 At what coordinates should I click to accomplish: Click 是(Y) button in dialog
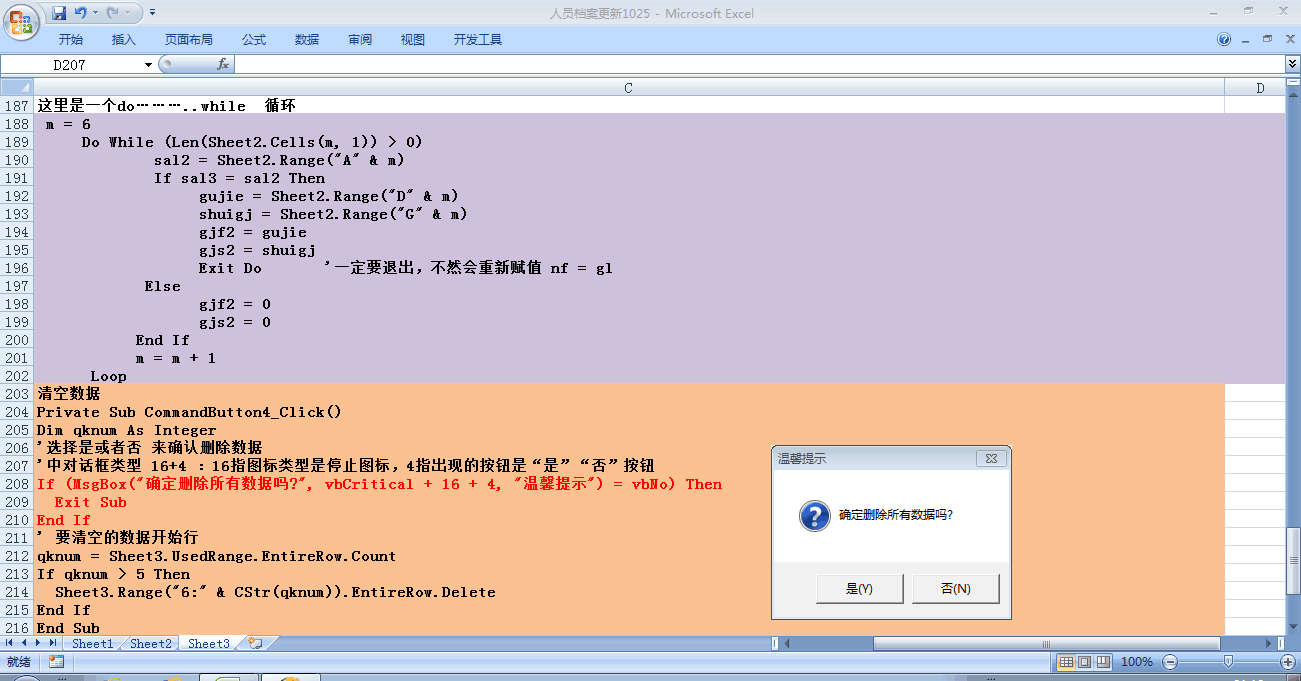859,589
